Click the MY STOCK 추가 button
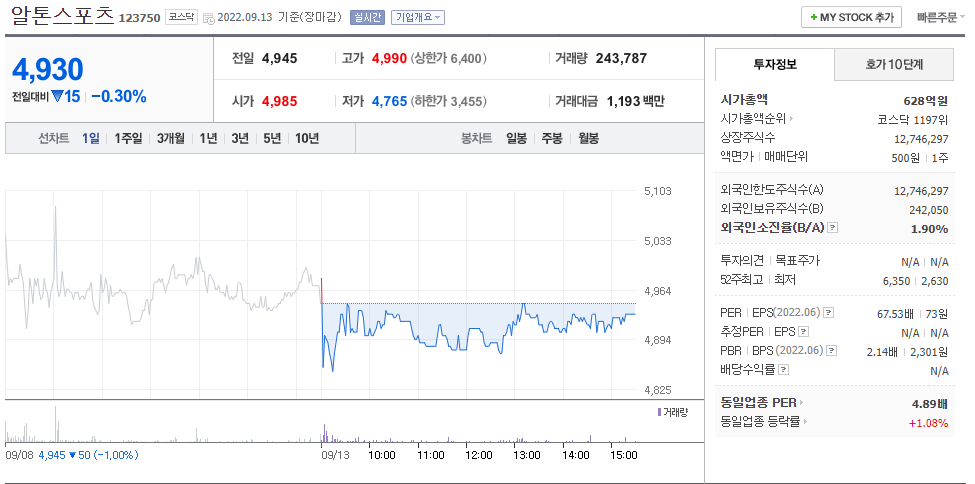975x484 pixels. (851, 17)
